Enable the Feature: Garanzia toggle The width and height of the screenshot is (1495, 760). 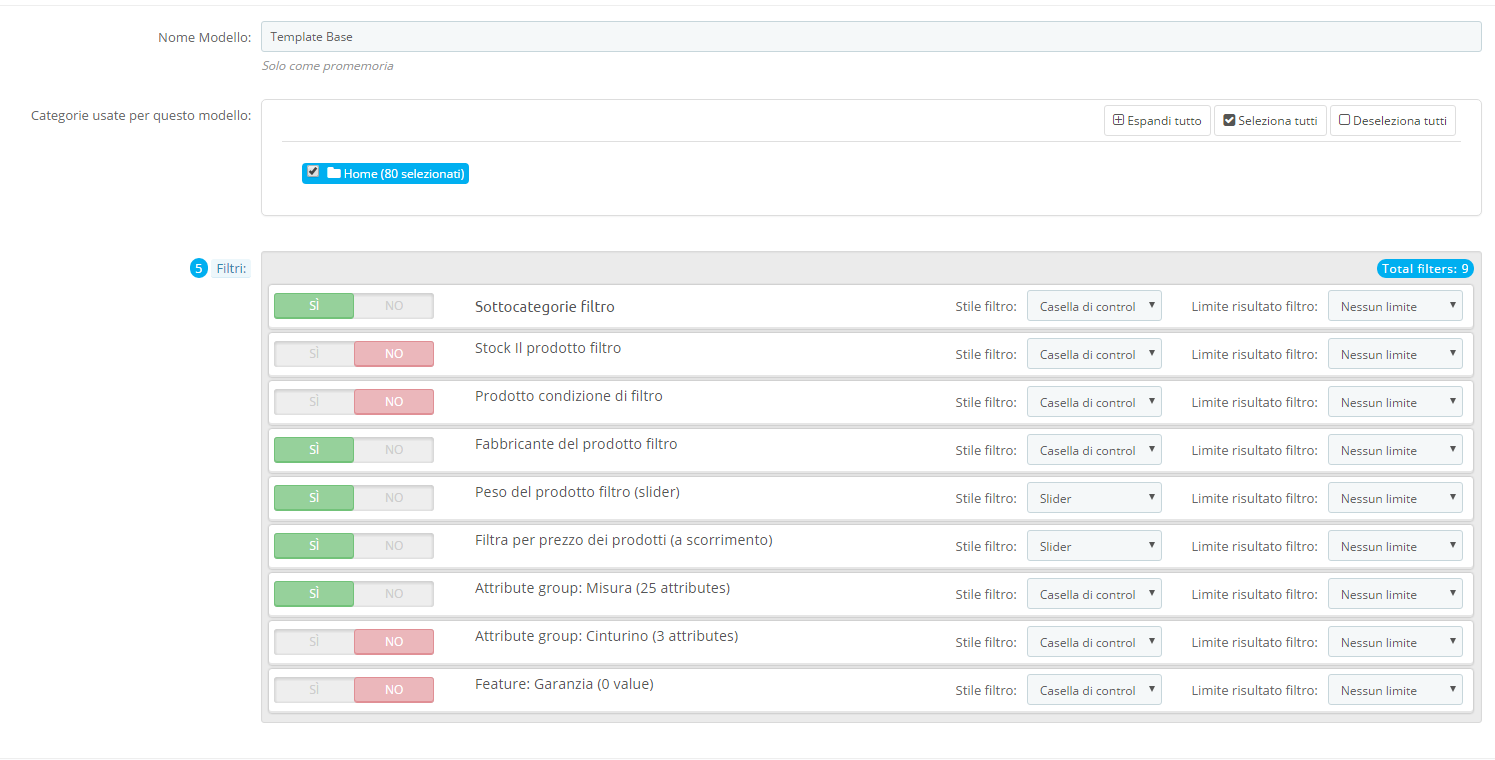pyautogui.click(x=313, y=689)
